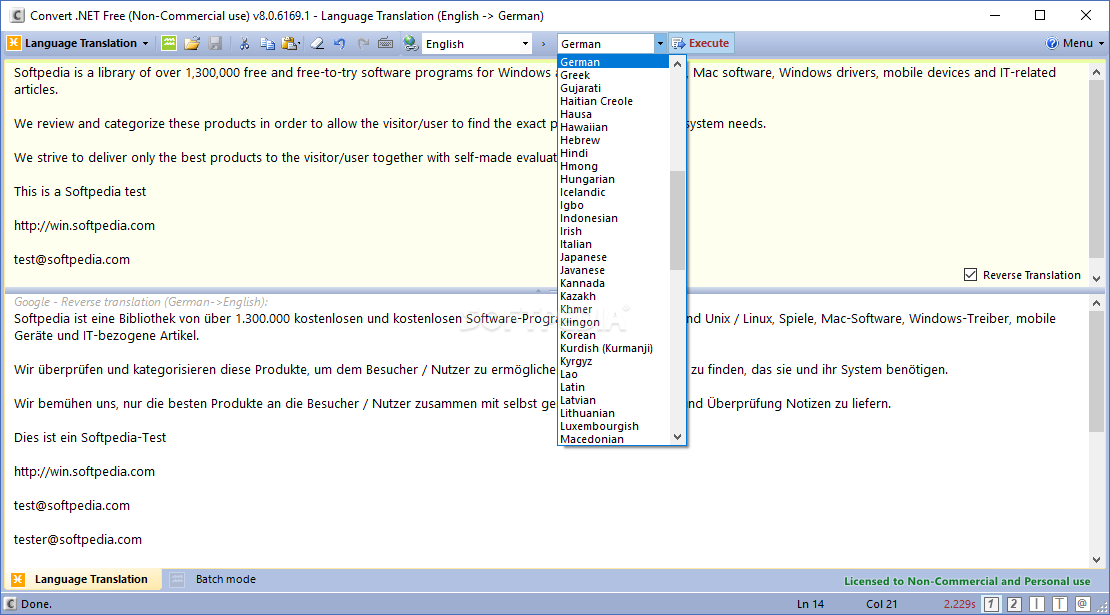
Task: Click the app icon beside Done status
Action: (11, 604)
